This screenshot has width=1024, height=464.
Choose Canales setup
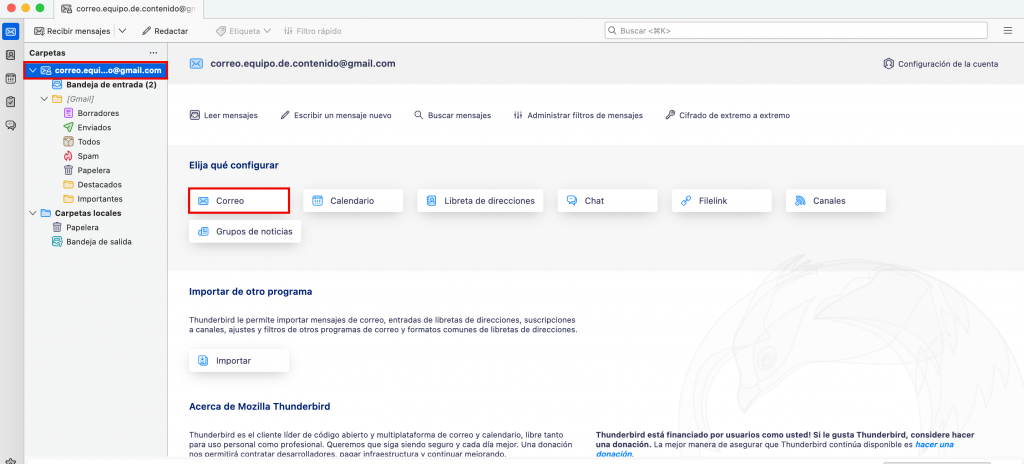pos(836,201)
